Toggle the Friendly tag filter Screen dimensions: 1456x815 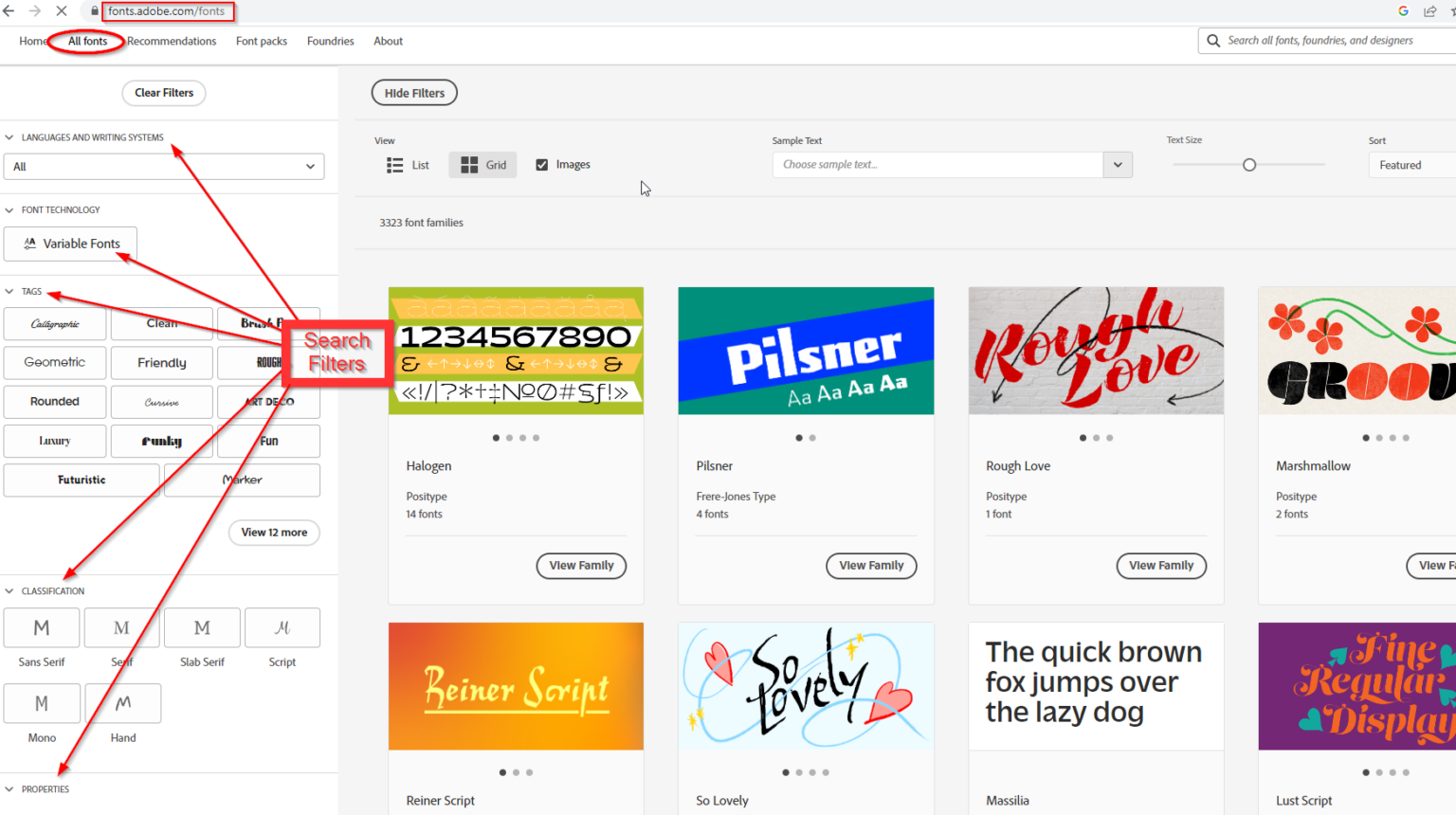click(x=162, y=363)
